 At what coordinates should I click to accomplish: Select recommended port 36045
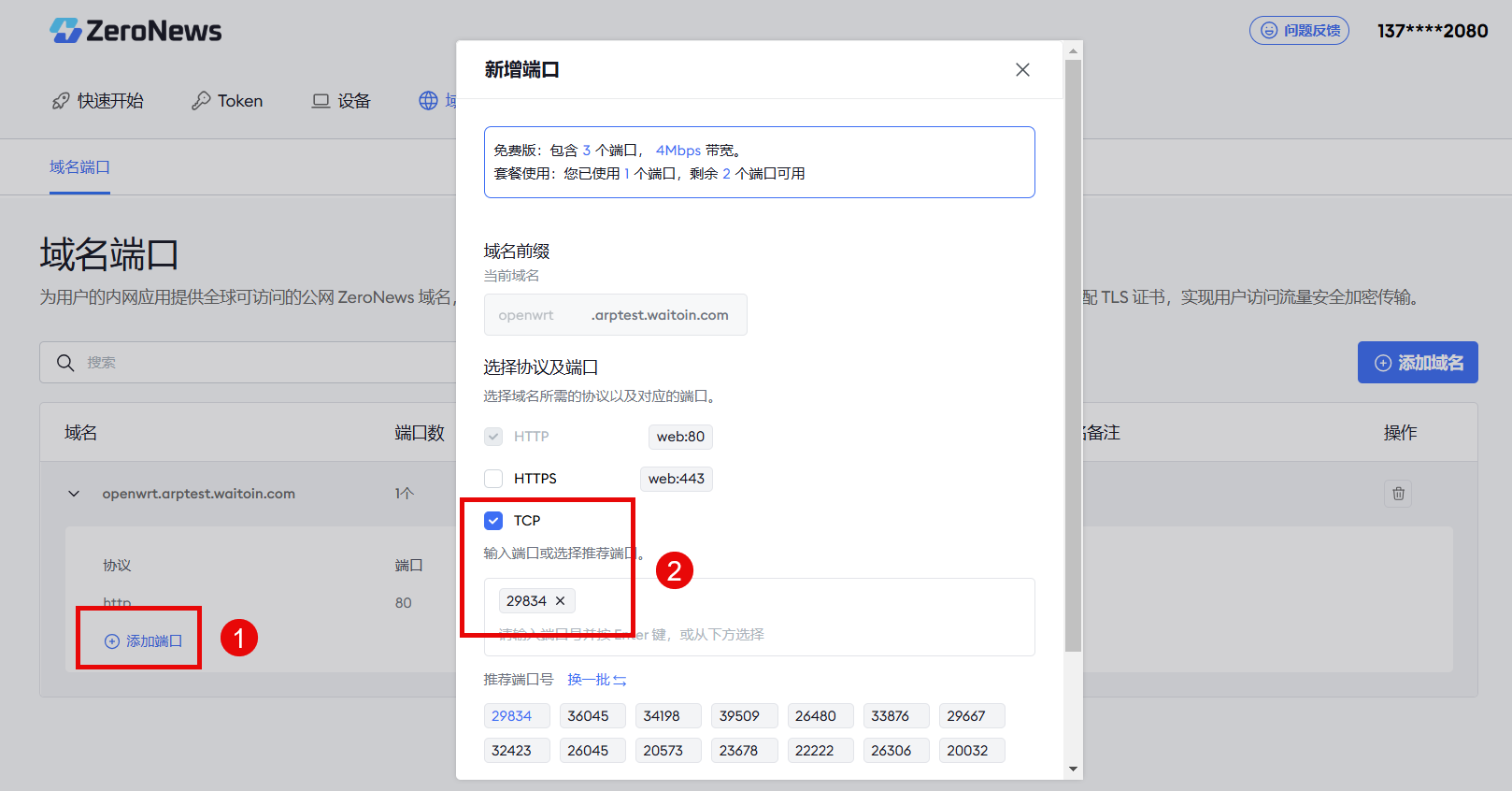coord(592,716)
